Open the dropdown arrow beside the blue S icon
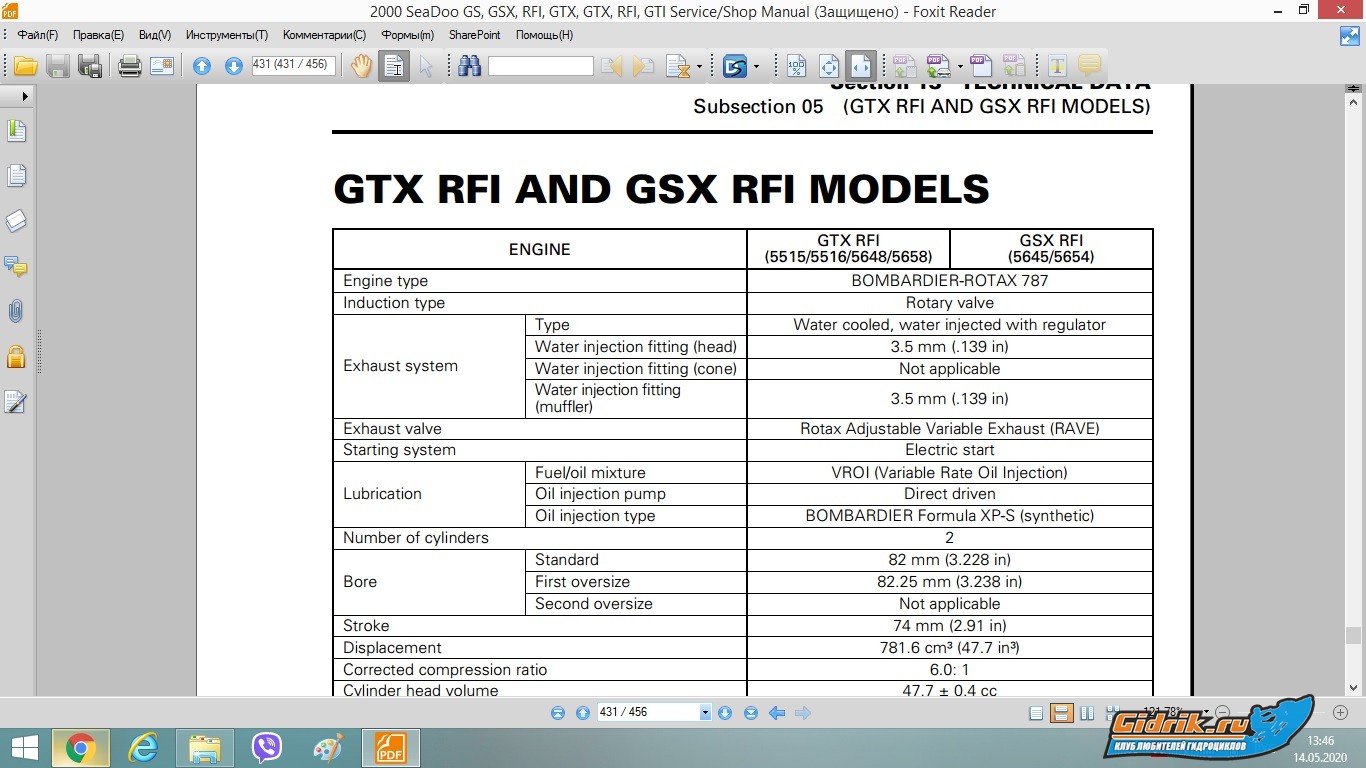Viewport: 1366px width, 768px height. point(757,67)
